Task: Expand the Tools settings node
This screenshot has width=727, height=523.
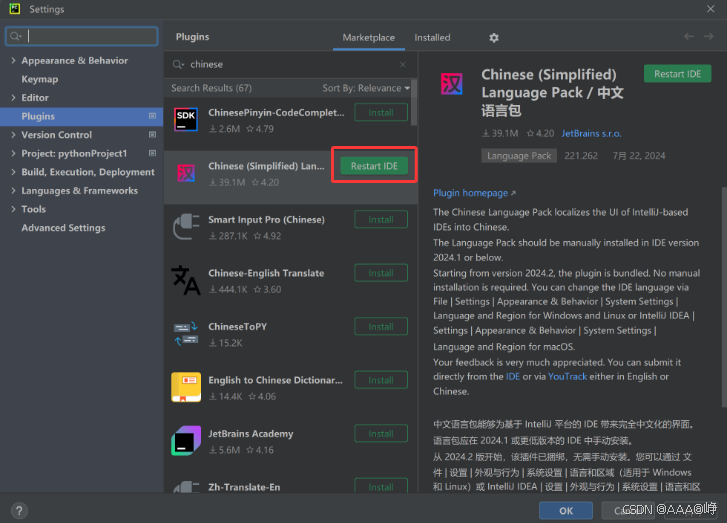Action: pos(13,209)
